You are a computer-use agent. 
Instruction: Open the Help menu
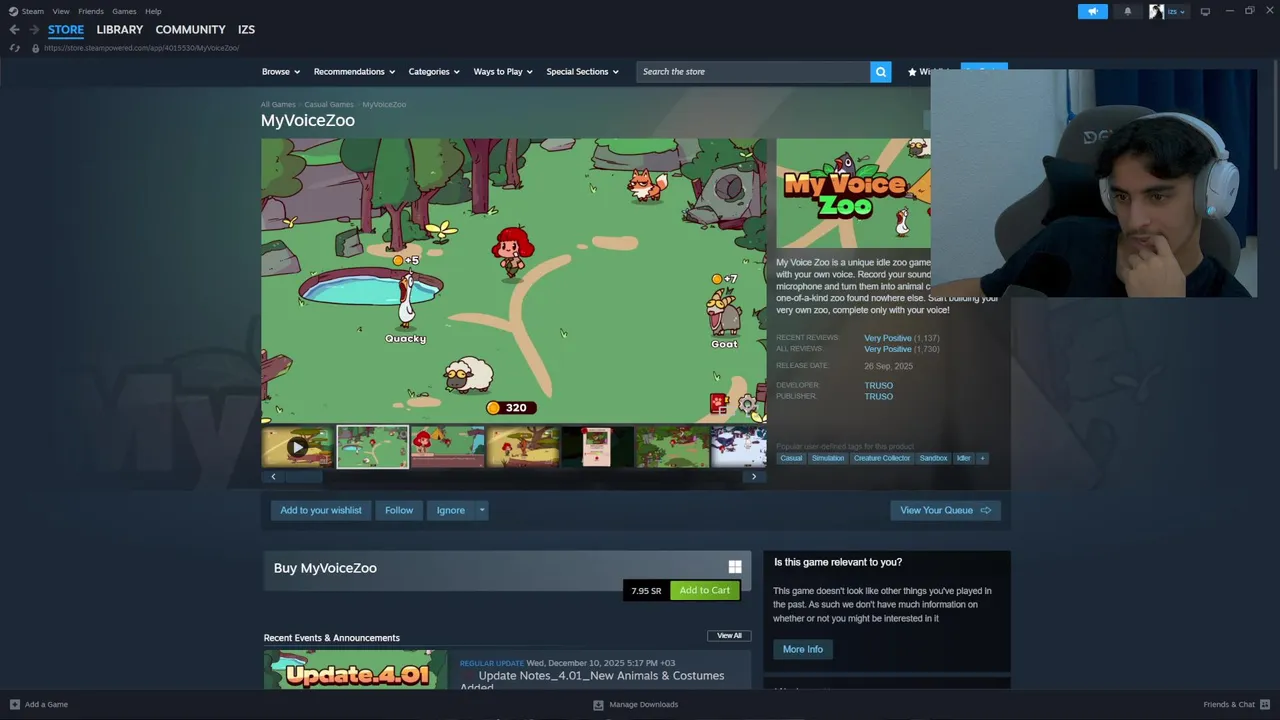pyautogui.click(x=153, y=11)
